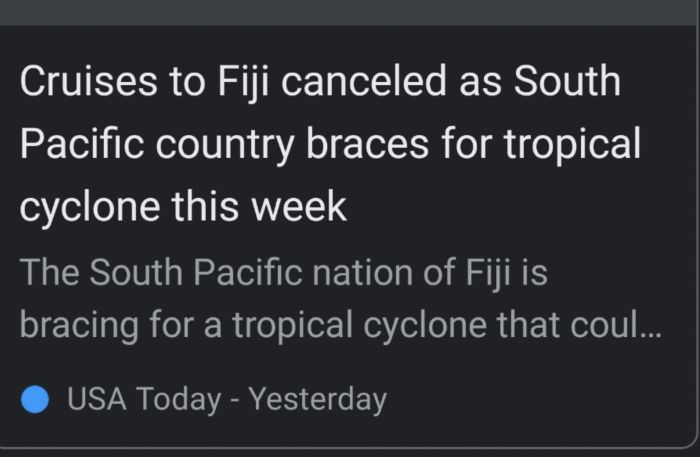Click the word 'Fiji' in the headline
The width and height of the screenshot is (700, 457).
(x=244, y=82)
